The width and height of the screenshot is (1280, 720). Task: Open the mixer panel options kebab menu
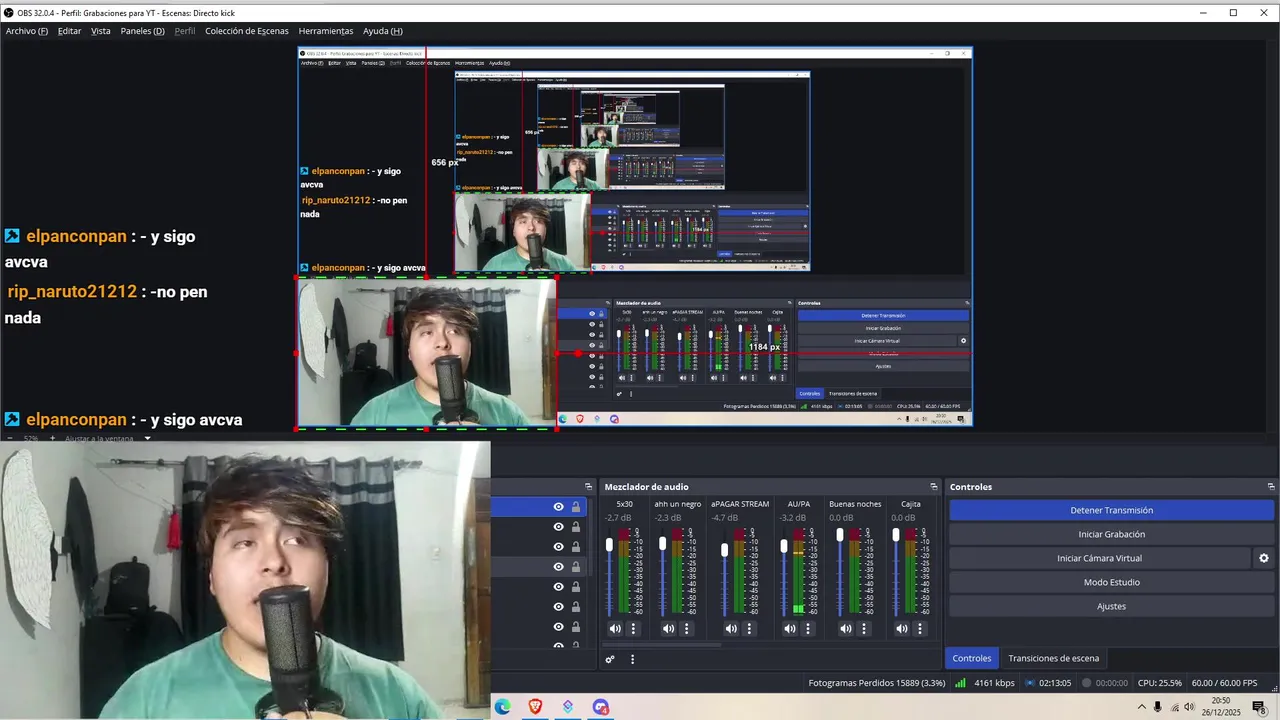[632, 659]
